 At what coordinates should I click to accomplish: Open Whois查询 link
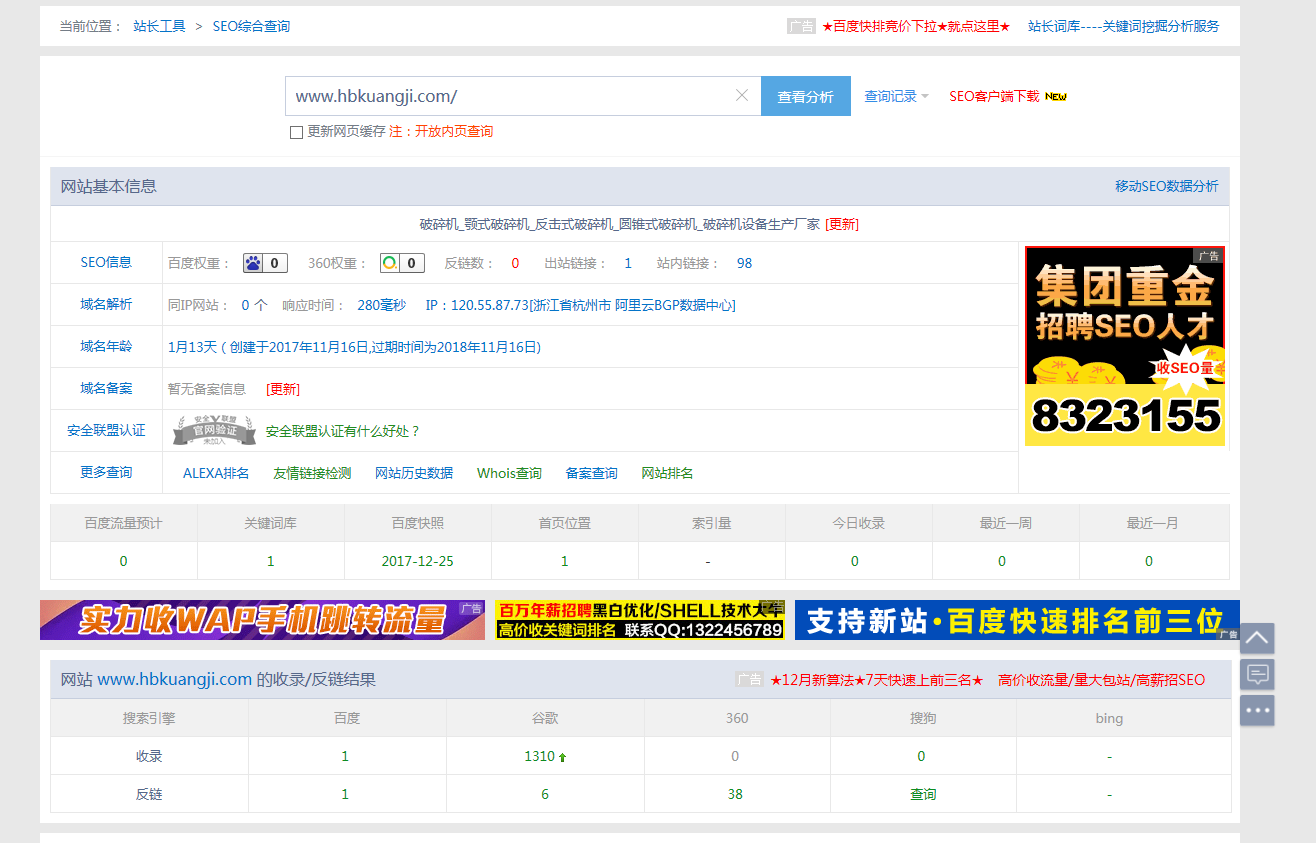[509, 473]
